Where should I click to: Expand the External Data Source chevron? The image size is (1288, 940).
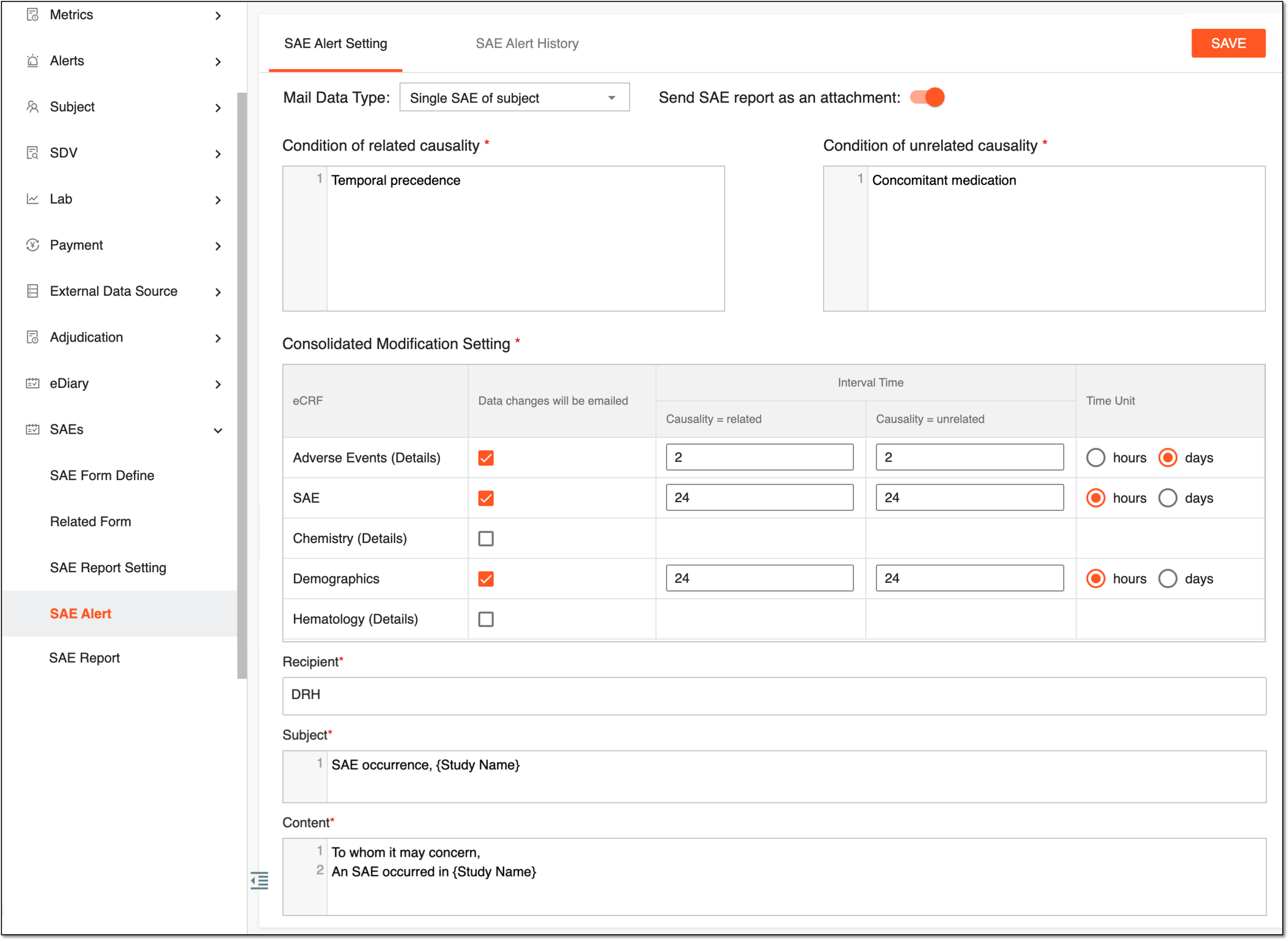[x=218, y=292]
